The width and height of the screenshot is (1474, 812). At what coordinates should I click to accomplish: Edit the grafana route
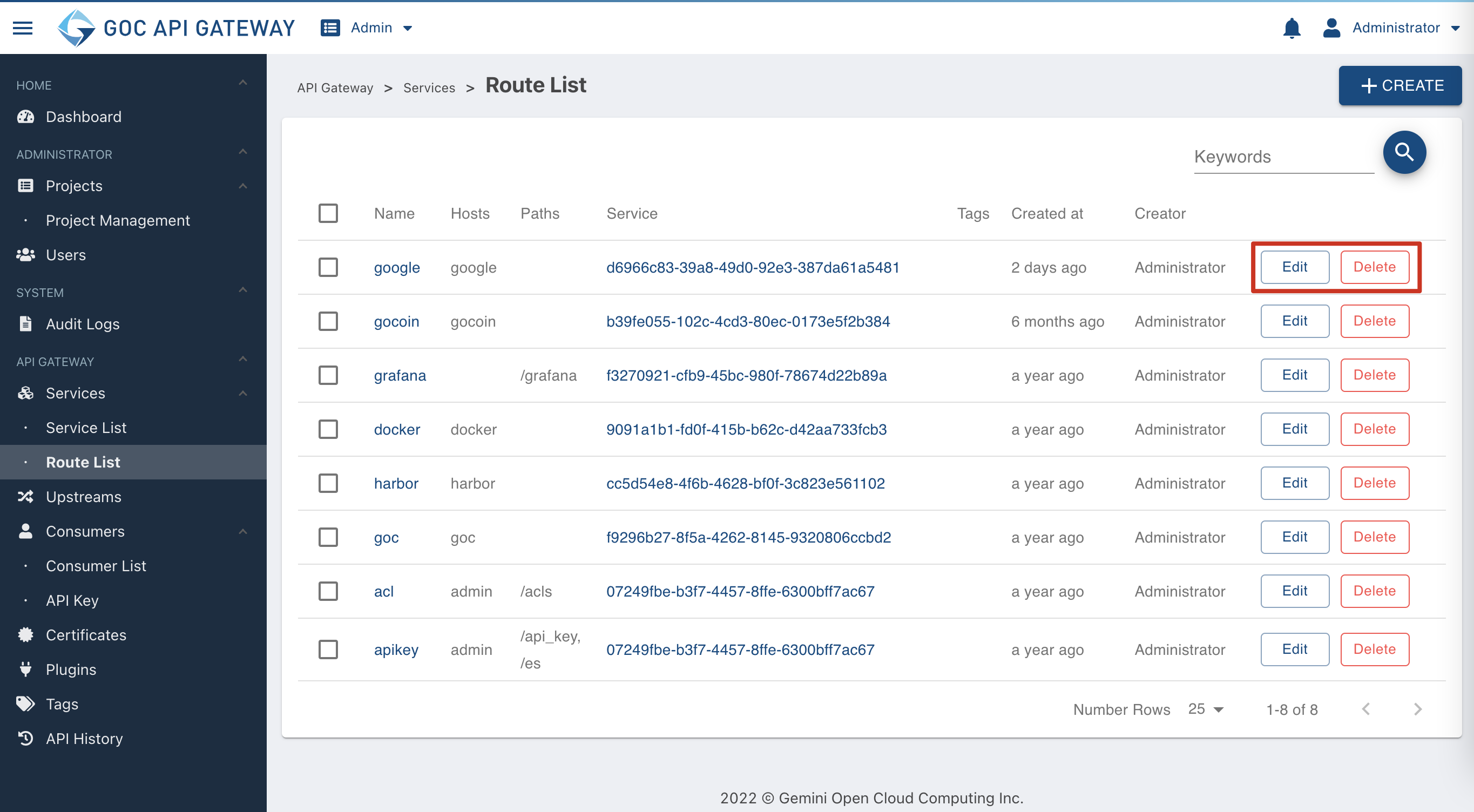click(1294, 375)
